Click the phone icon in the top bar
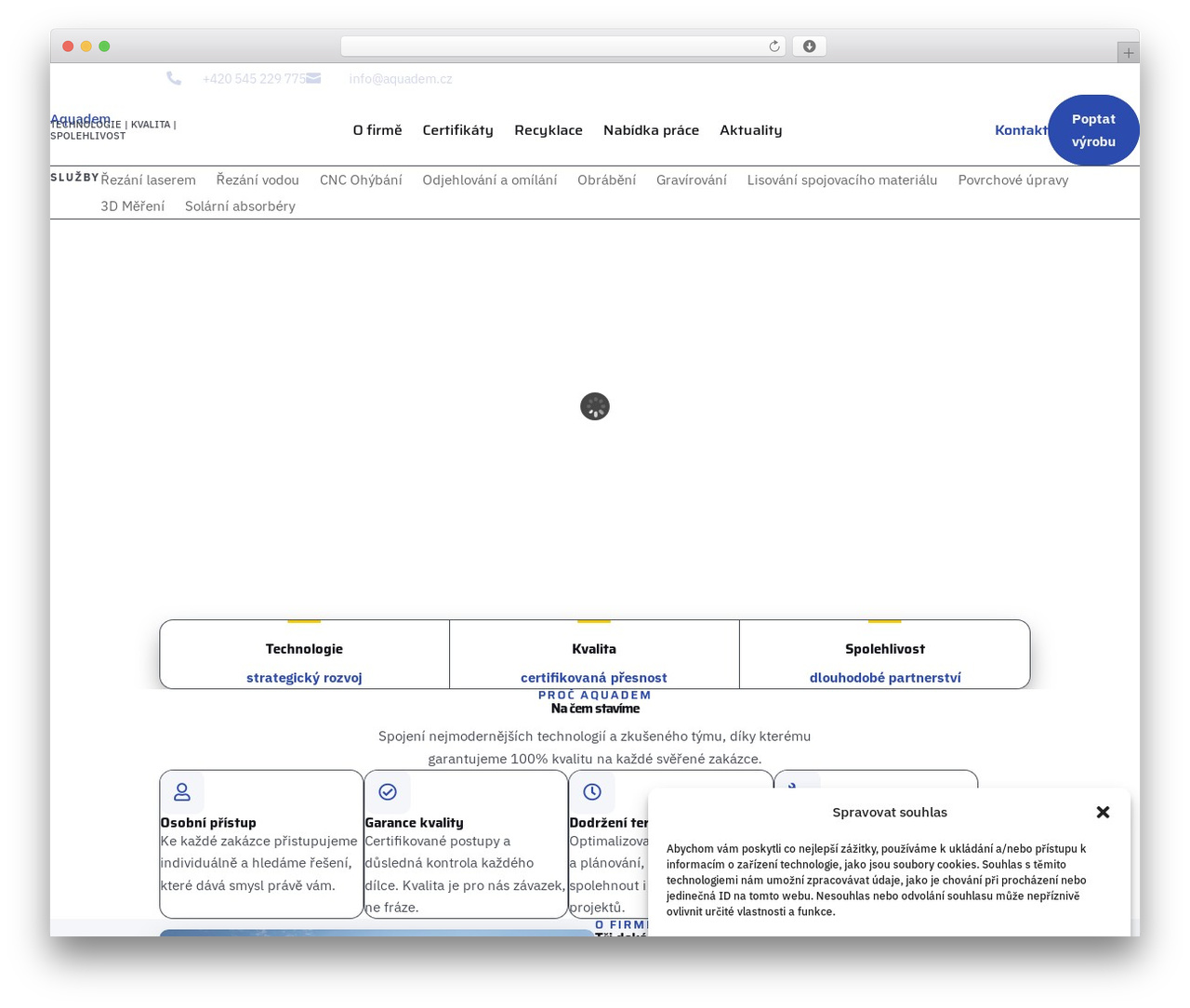1190x1008 pixels. tap(174, 78)
